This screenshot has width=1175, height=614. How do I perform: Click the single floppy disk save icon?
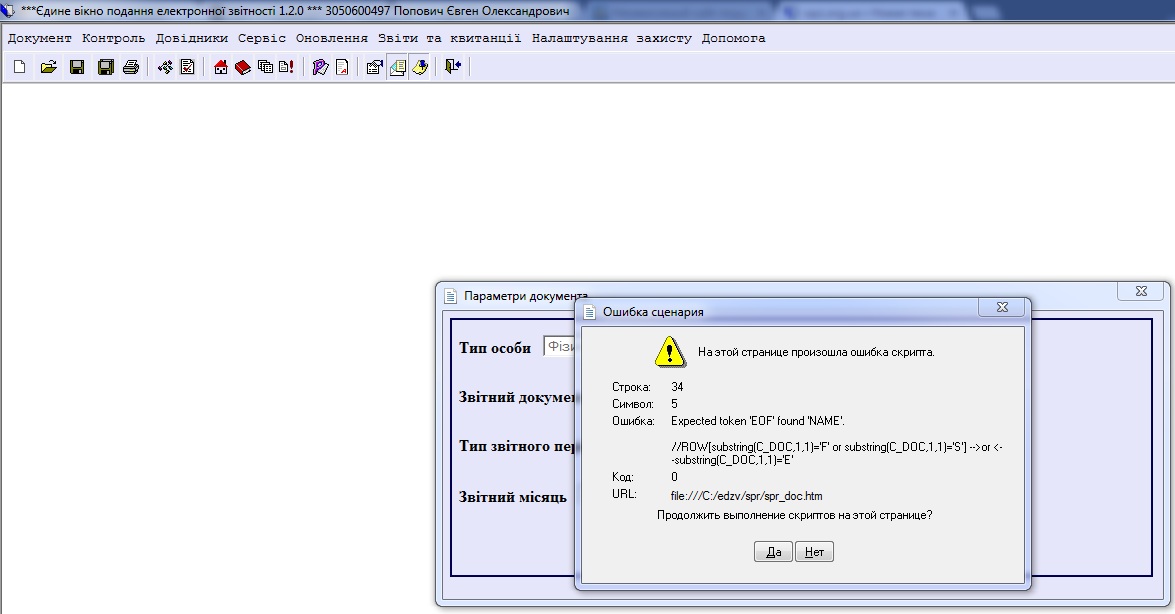point(76,67)
